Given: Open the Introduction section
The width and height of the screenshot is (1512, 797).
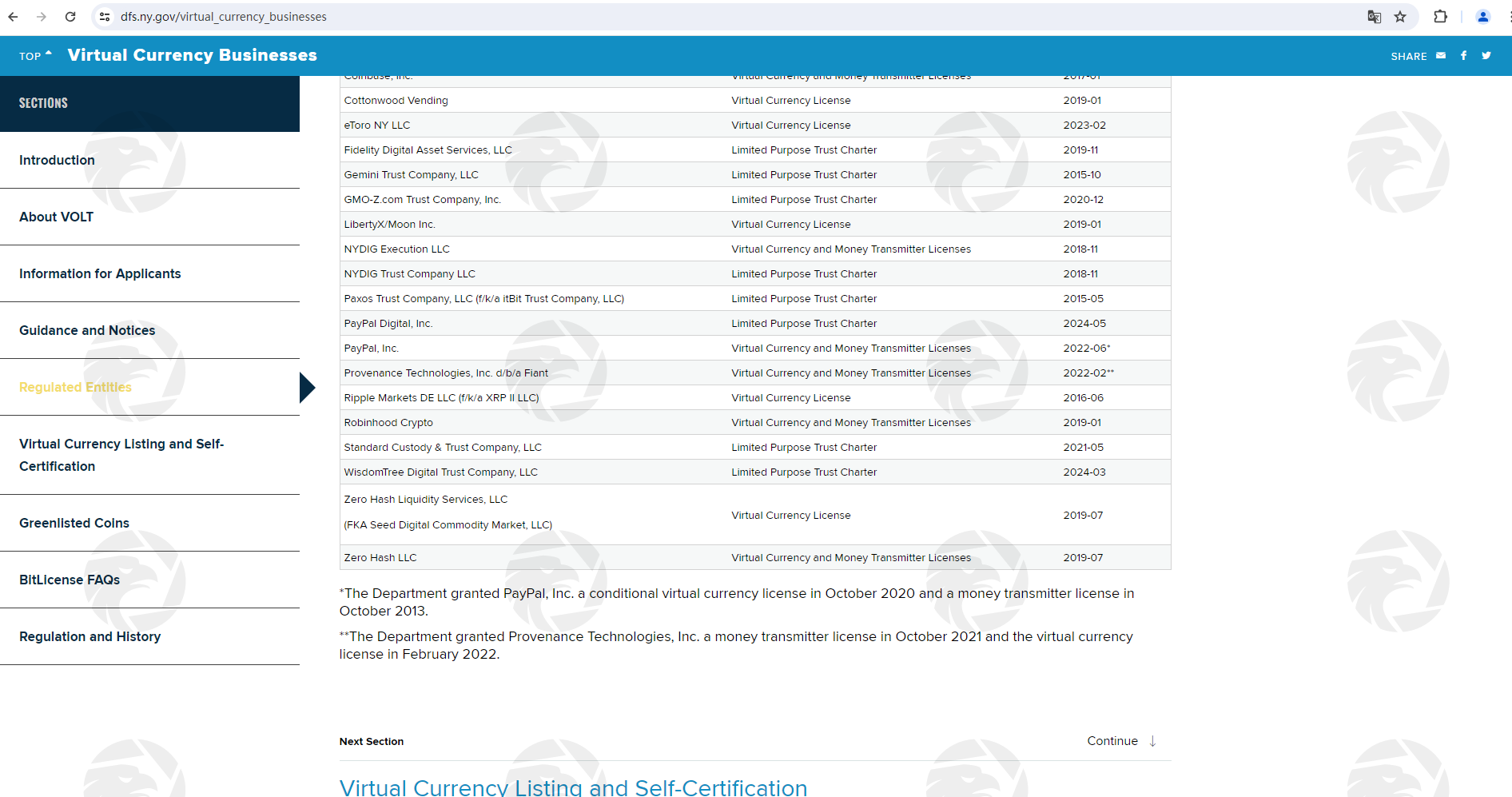Looking at the screenshot, I should tap(57, 160).
